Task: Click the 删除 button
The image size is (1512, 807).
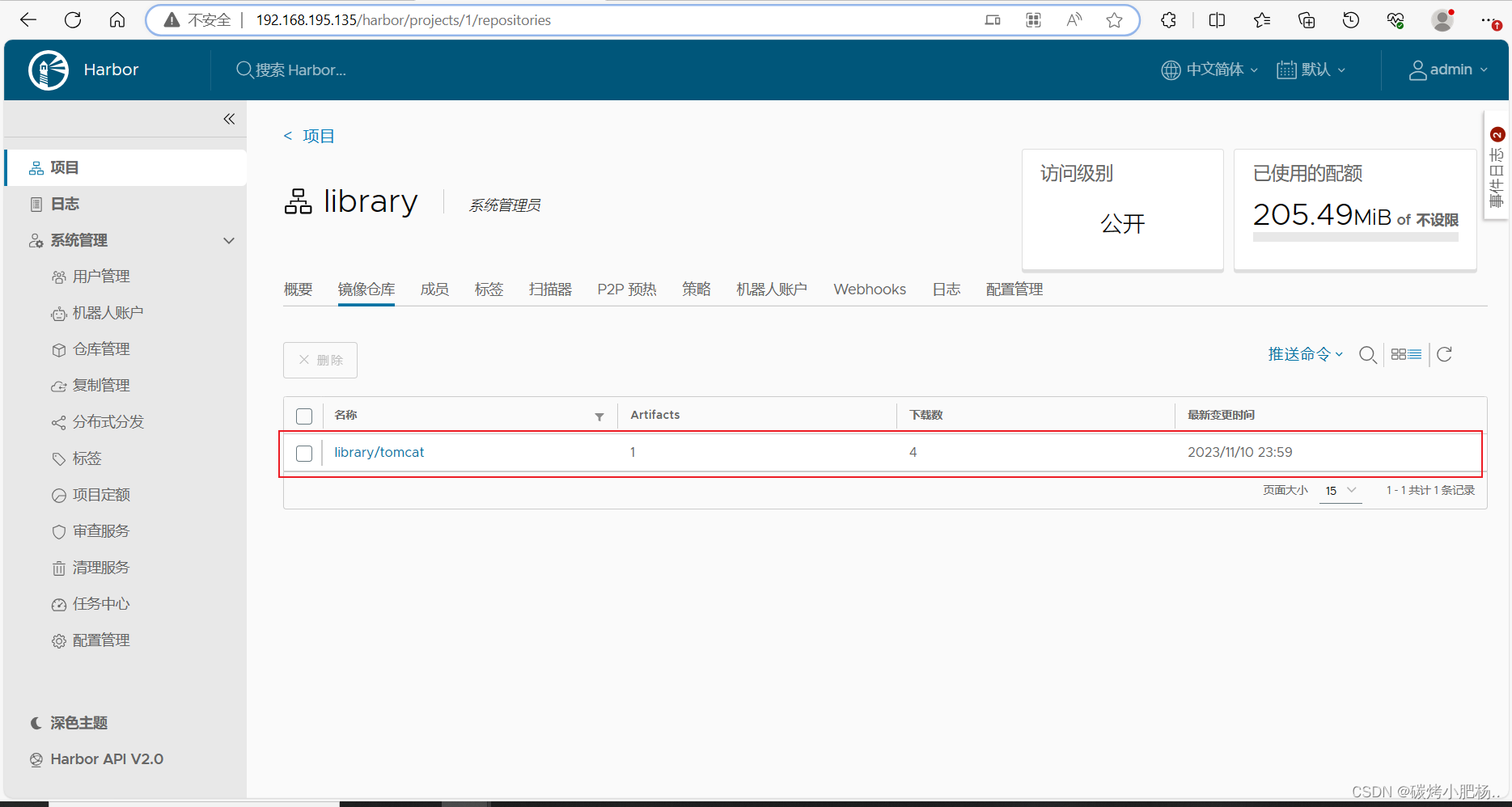Action: pyautogui.click(x=320, y=360)
